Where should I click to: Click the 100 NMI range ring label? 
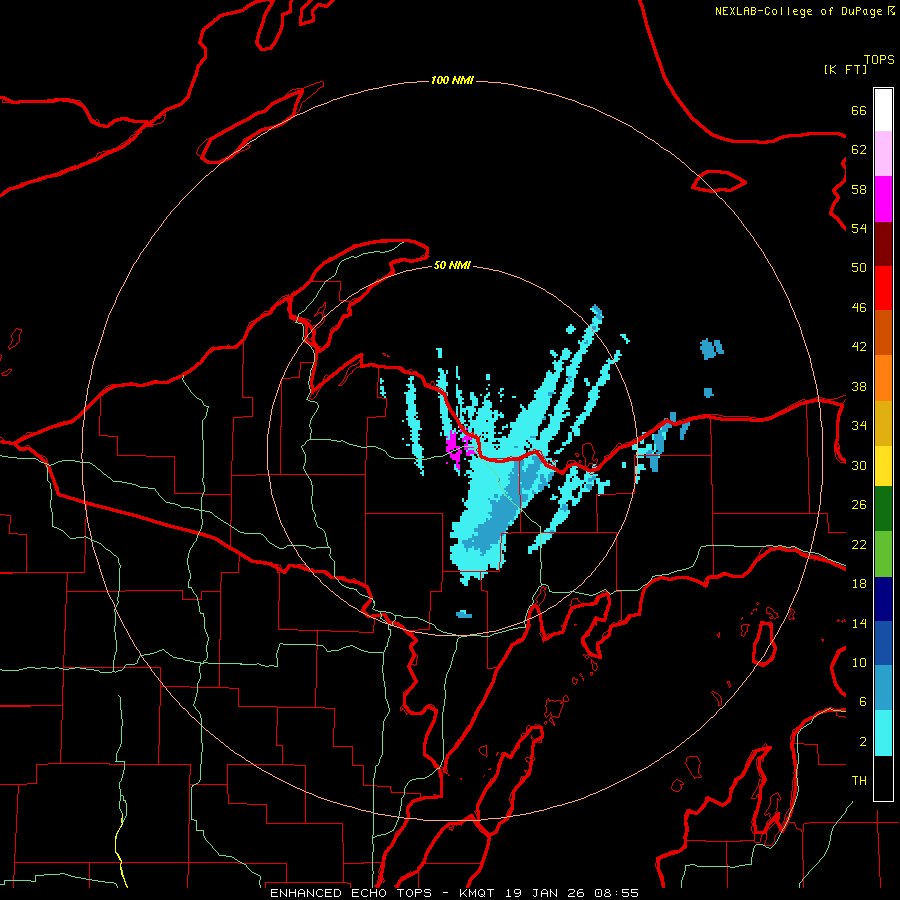pyautogui.click(x=452, y=80)
